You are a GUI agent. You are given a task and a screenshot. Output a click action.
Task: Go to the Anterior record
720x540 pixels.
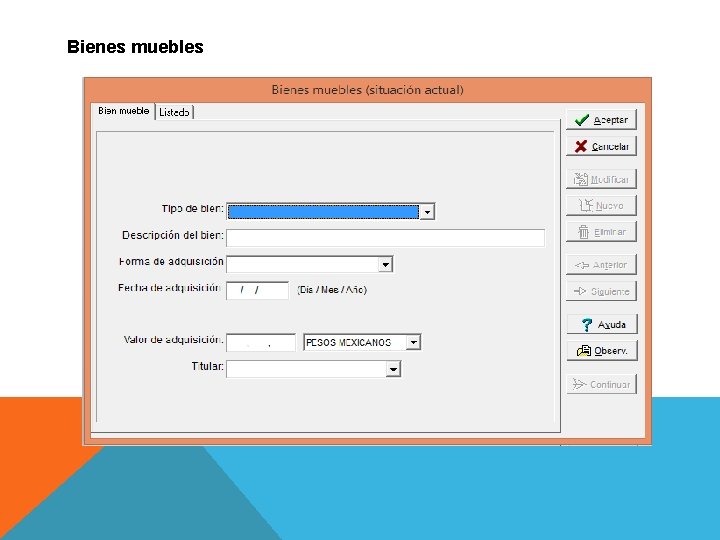tap(602, 265)
